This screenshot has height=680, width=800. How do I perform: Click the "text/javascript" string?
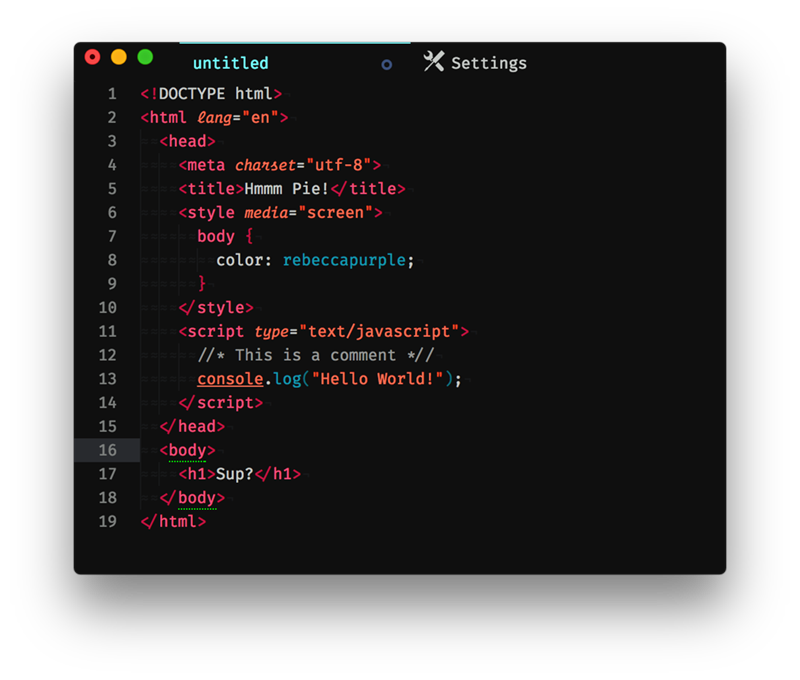(x=380, y=332)
